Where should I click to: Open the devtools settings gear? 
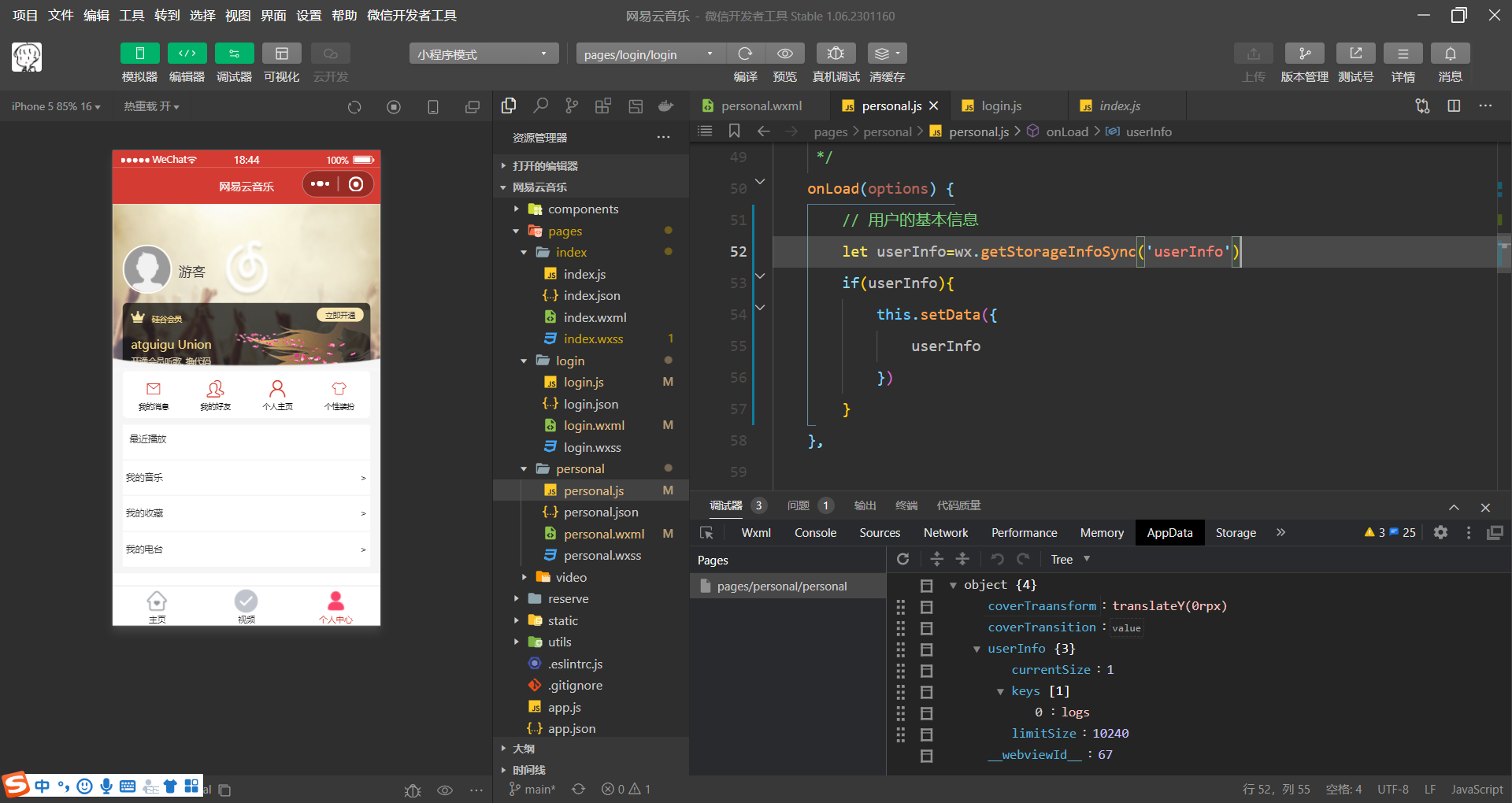[x=1440, y=532]
